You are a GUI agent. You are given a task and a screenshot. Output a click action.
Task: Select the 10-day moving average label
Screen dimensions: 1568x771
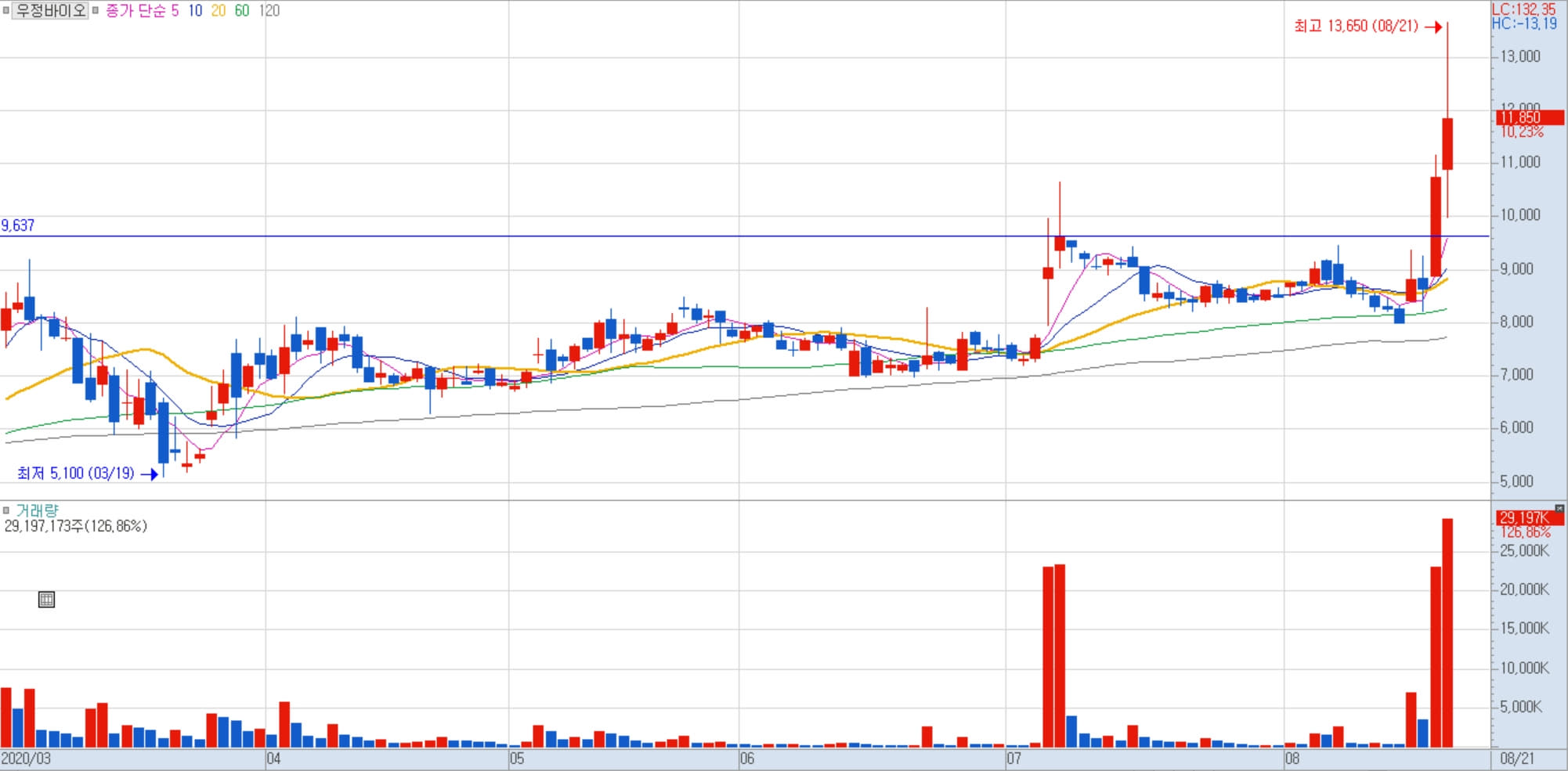[x=195, y=11]
